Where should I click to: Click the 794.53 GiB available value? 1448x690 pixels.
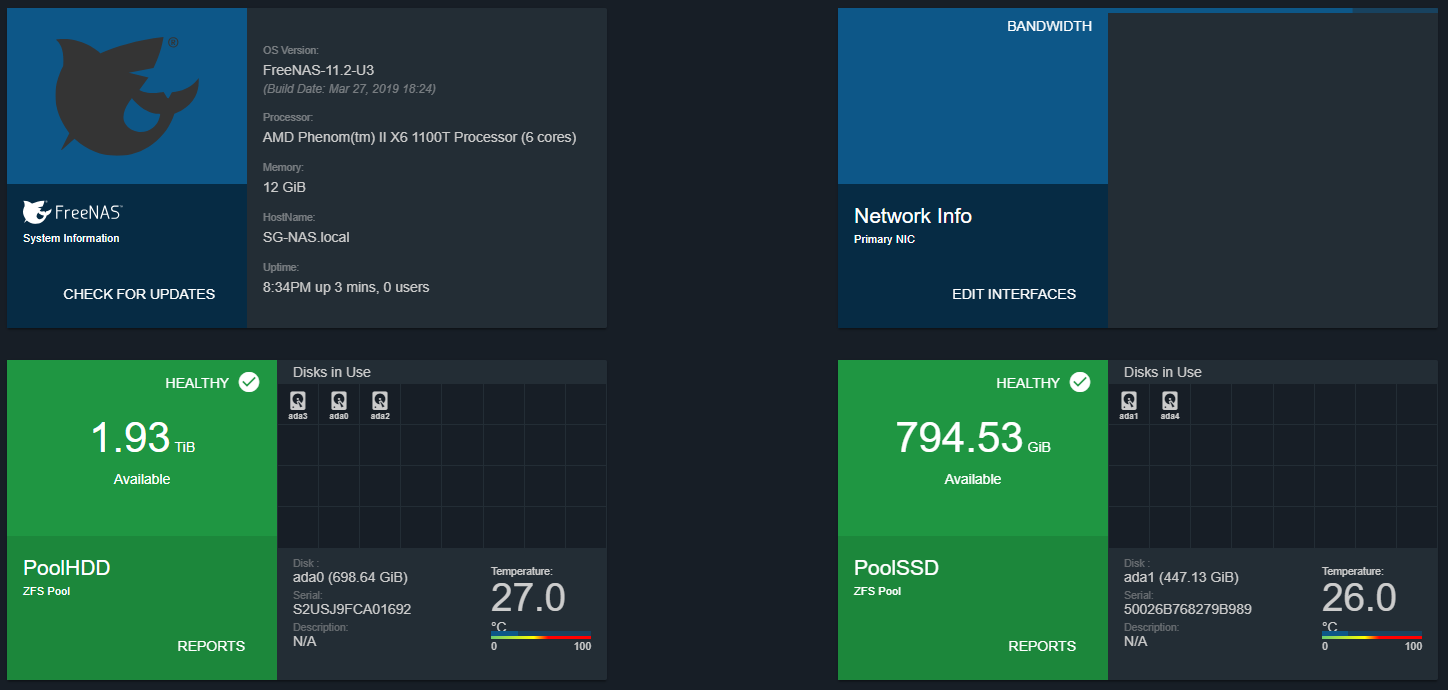(973, 438)
